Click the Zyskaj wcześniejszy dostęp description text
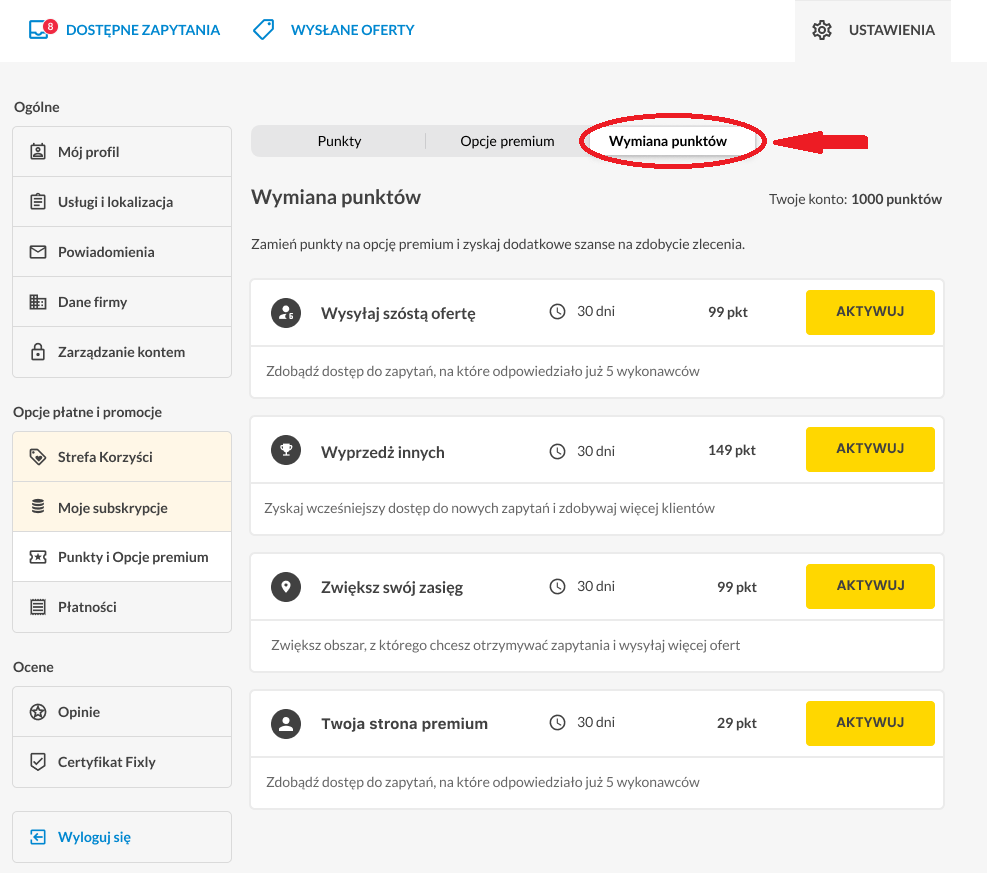987x873 pixels. [489, 509]
